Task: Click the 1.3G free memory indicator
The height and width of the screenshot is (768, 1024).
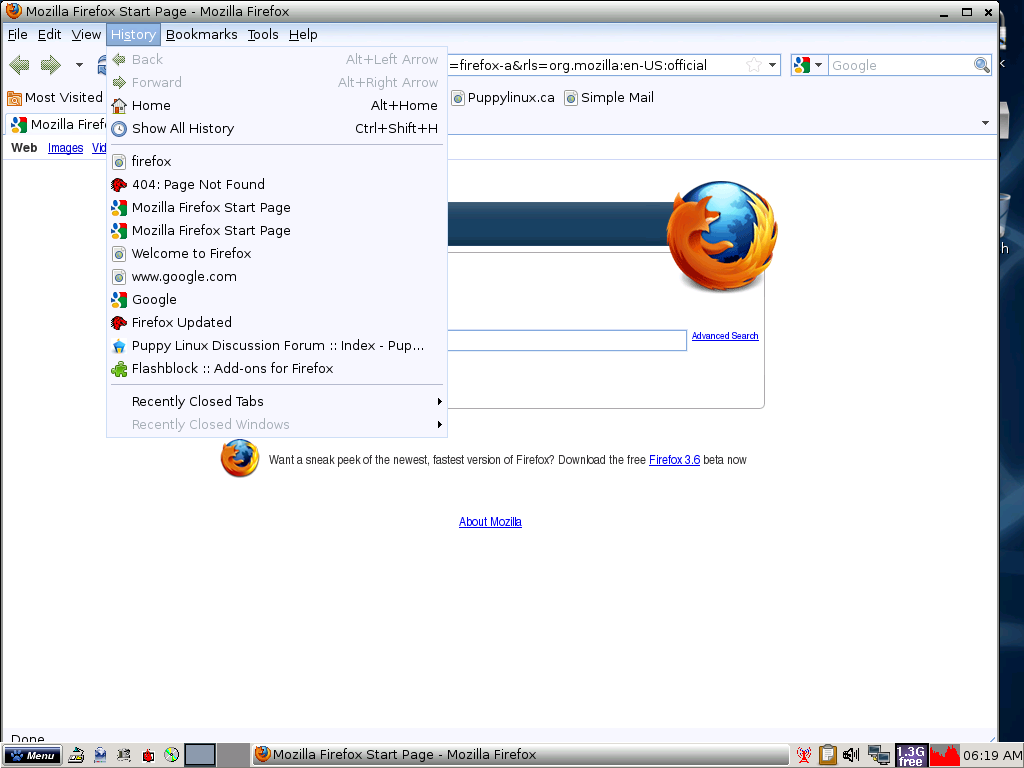Action: pos(911,755)
